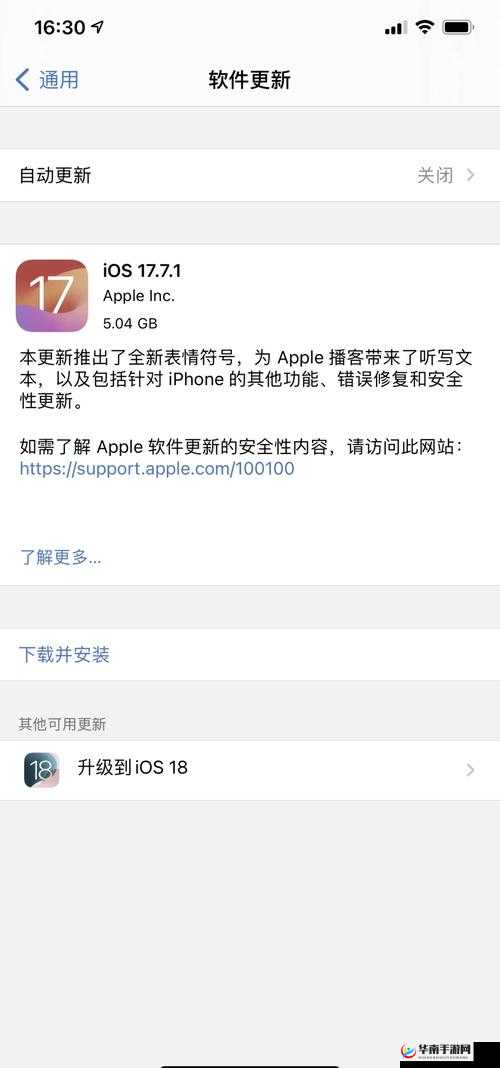Expand the 自动更新 row chevron

pyautogui.click(x=471, y=176)
